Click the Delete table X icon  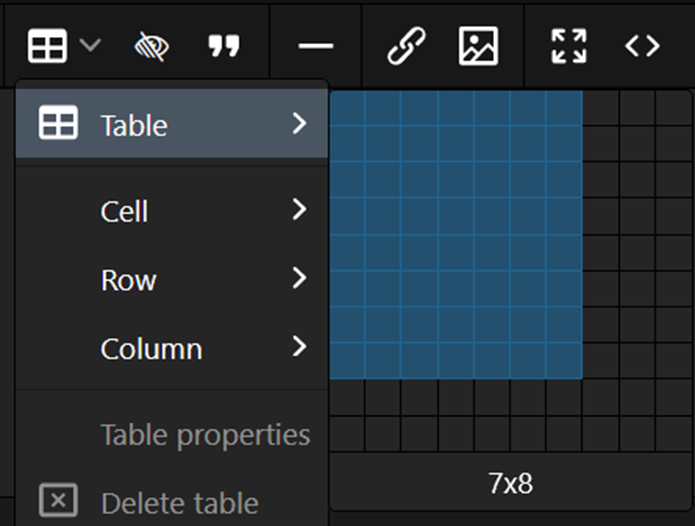point(58,500)
